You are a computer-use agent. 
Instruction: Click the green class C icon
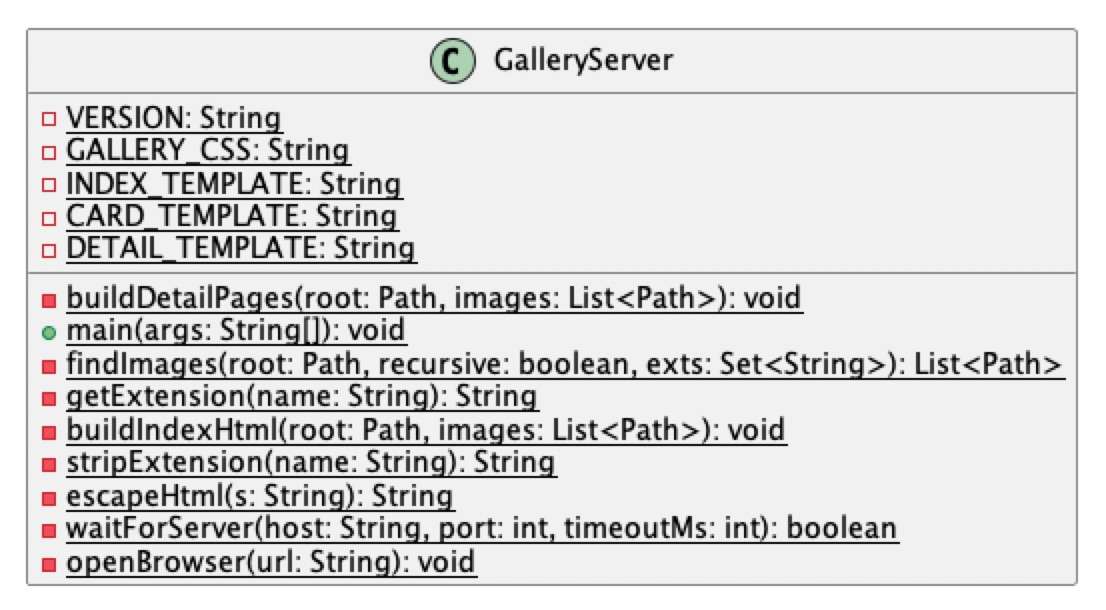[452, 61]
